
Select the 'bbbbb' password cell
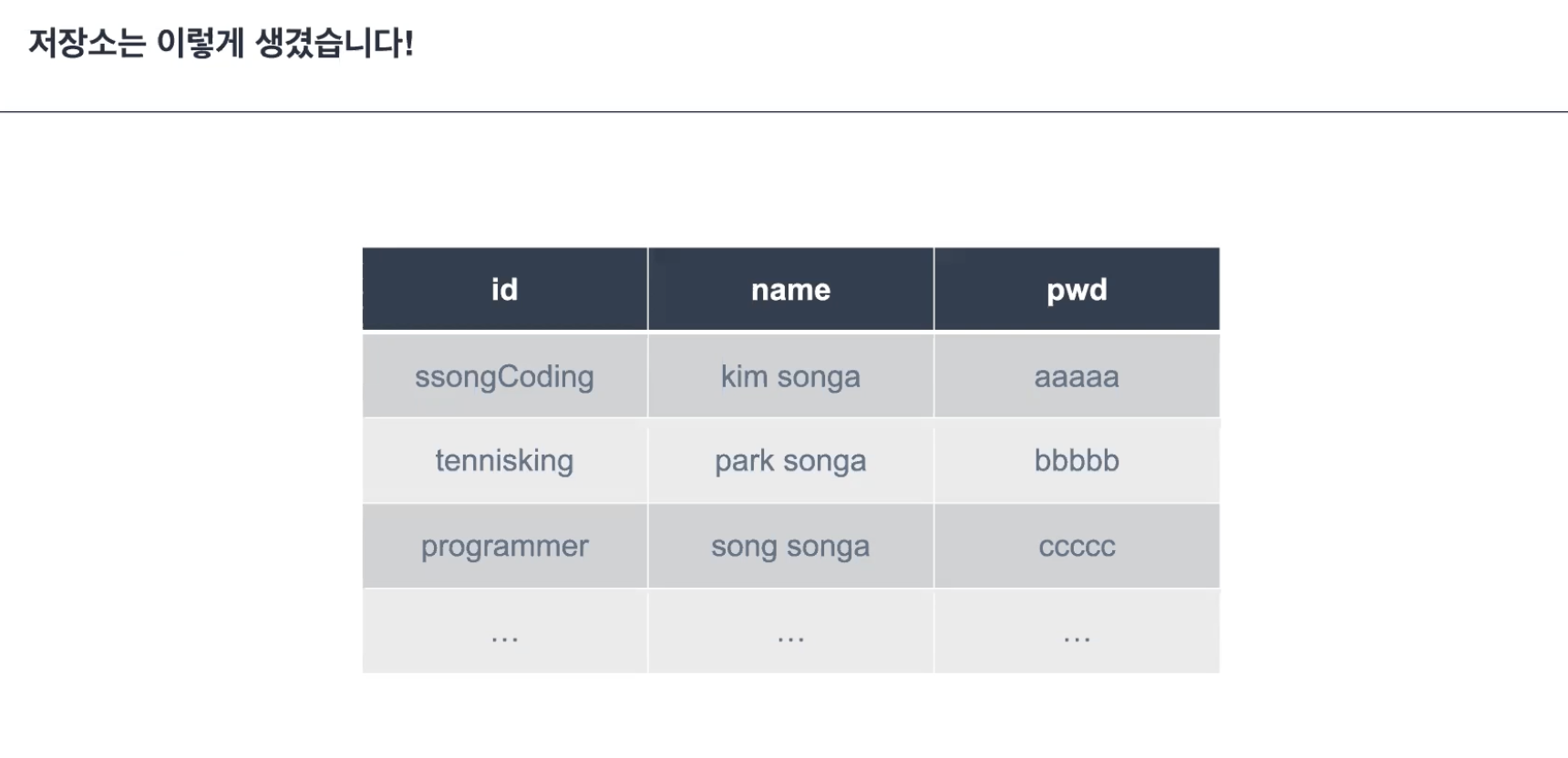click(x=1077, y=460)
